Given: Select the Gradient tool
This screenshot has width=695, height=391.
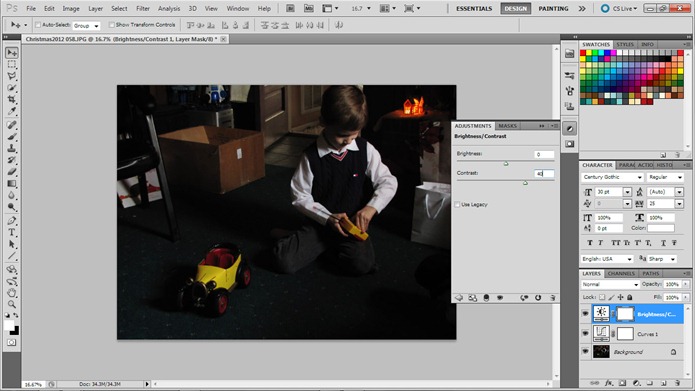Looking at the screenshot, I should (12, 184).
